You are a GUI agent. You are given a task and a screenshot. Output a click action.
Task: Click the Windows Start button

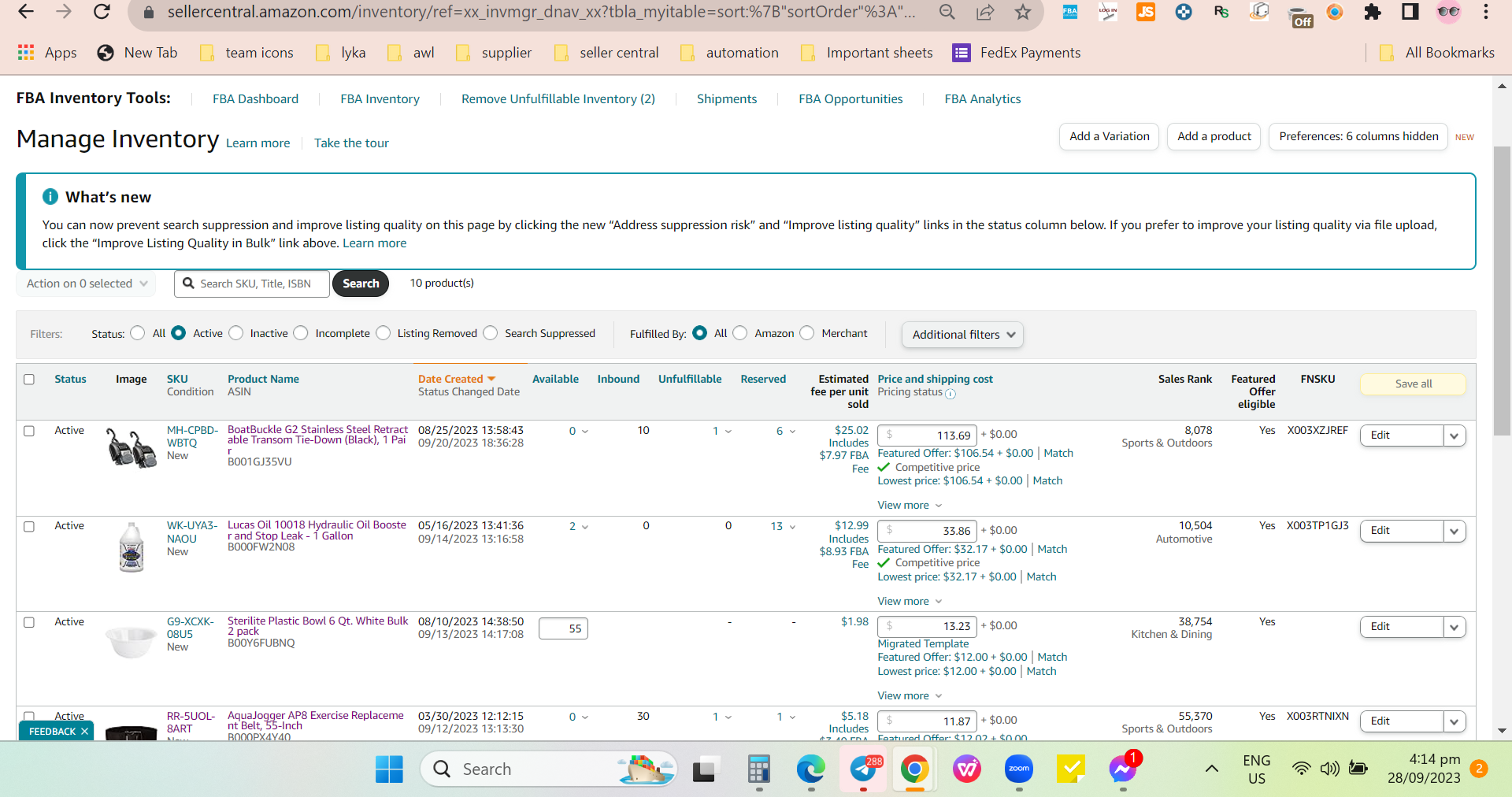click(389, 769)
